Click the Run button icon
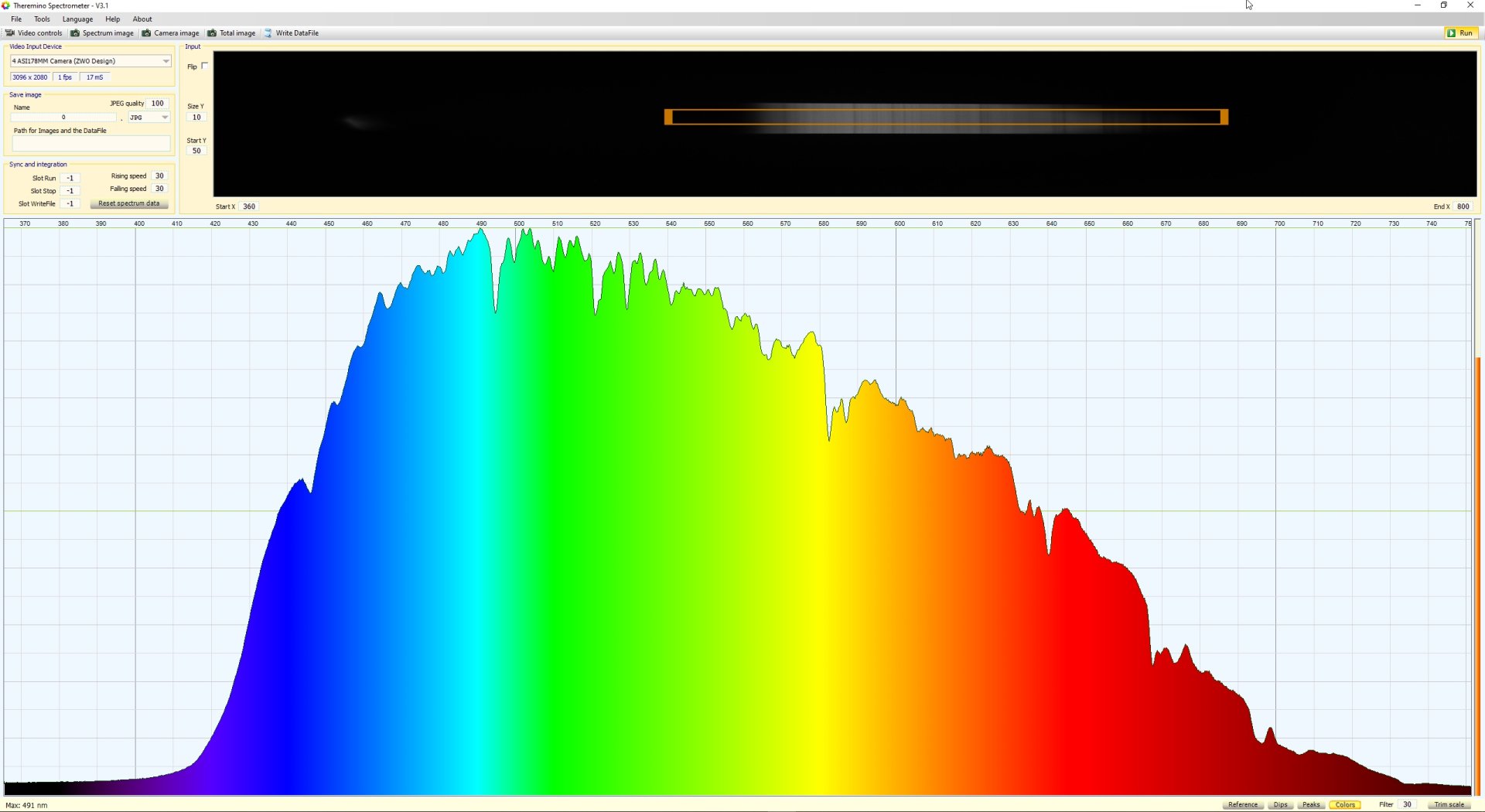Image resolution: width=1485 pixels, height=812 pixels. pos(1451,33)
